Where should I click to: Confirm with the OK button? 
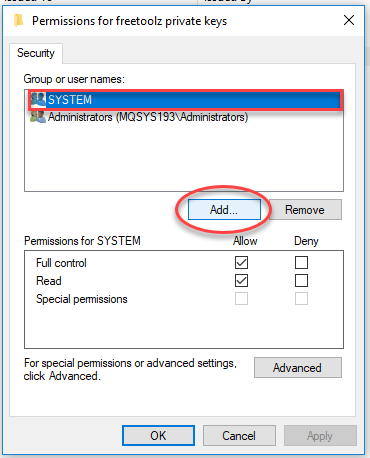[158, 435]
